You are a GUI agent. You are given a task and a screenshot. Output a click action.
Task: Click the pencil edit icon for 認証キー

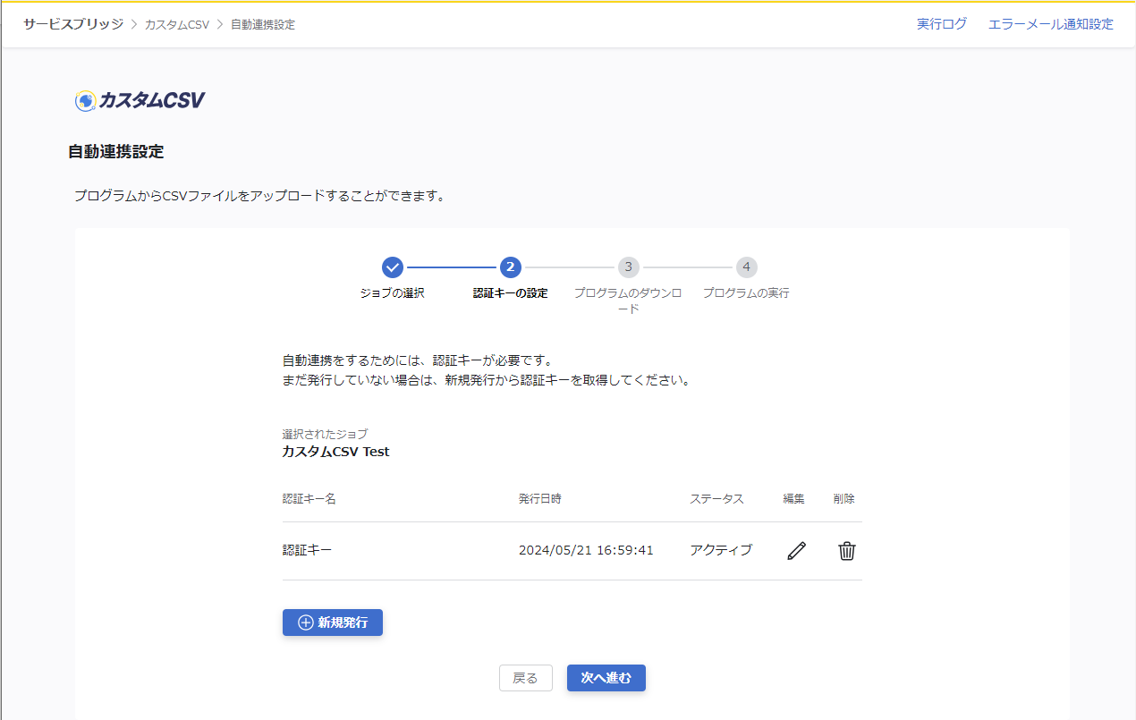pos(796,551)
